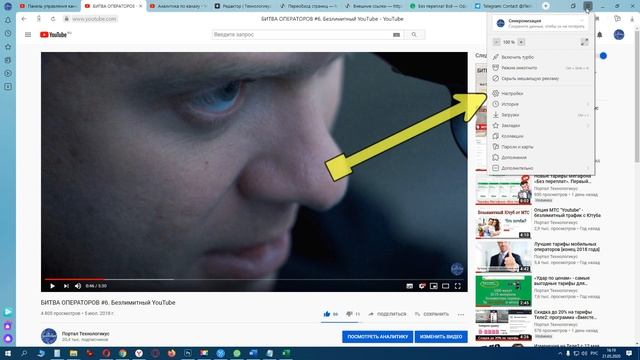Go to the YouTube home logo
This screenshot has width=640, height=360.
click(x=55, y=35)
